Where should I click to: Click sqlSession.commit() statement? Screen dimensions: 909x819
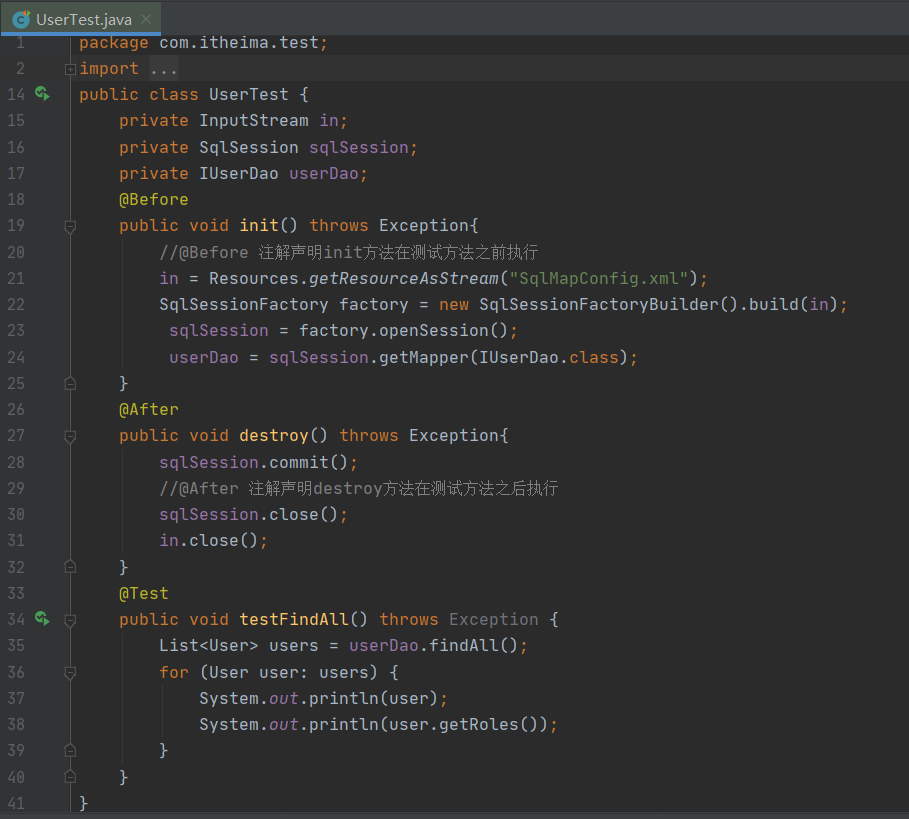(258, 462)
